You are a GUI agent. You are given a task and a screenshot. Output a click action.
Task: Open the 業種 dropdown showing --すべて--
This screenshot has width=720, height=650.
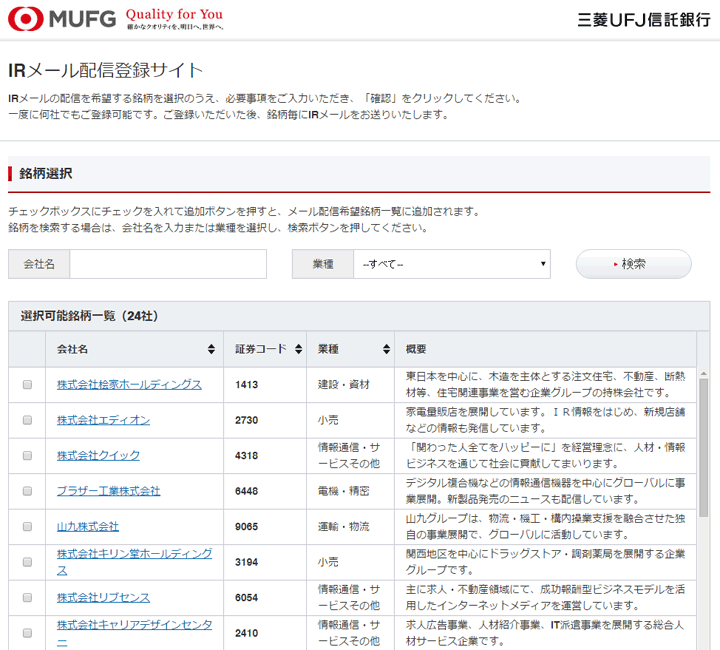click(x=452, y=264)
